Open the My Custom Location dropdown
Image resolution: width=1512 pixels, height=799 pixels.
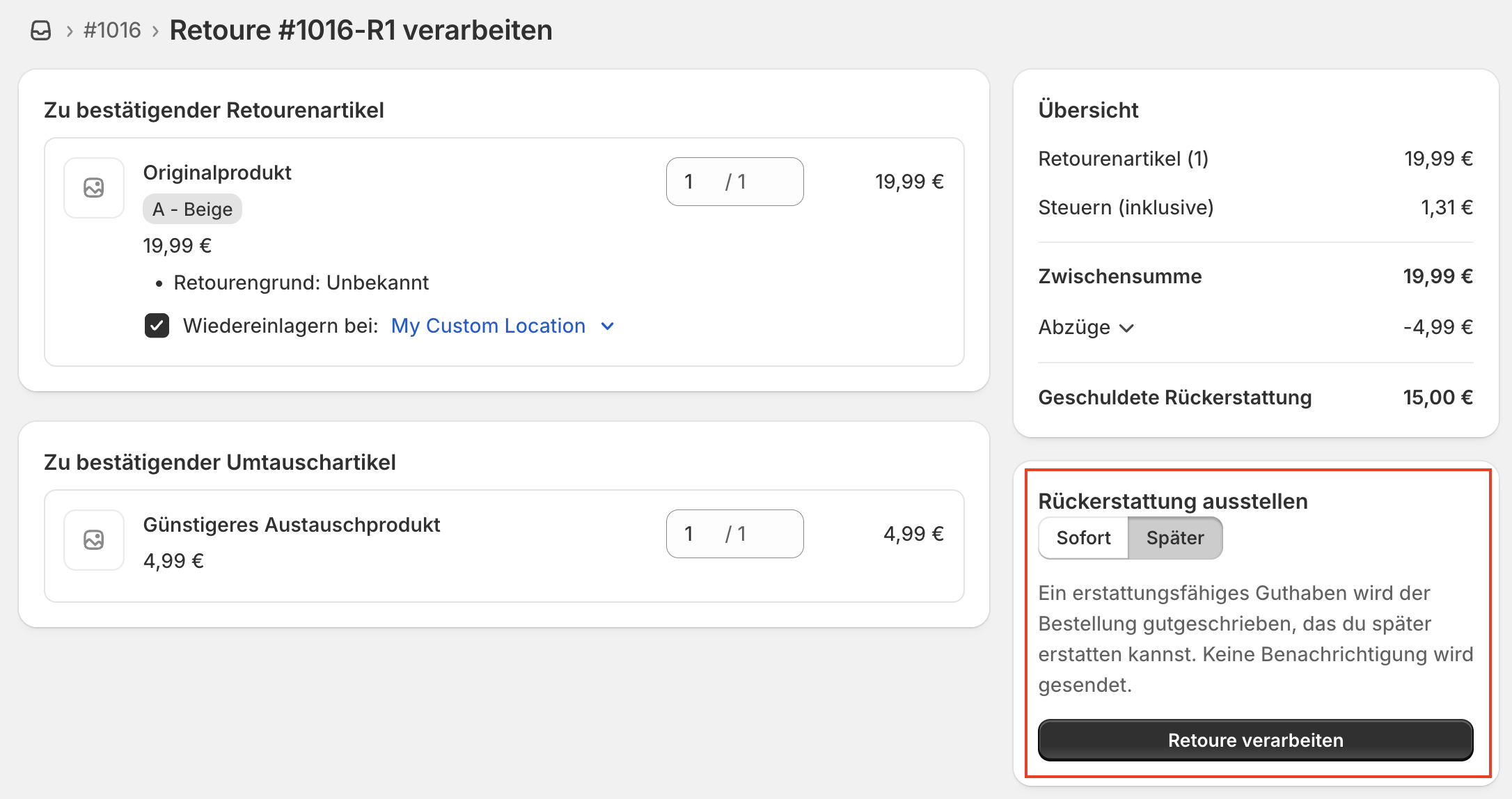click(x=488, y=326)
